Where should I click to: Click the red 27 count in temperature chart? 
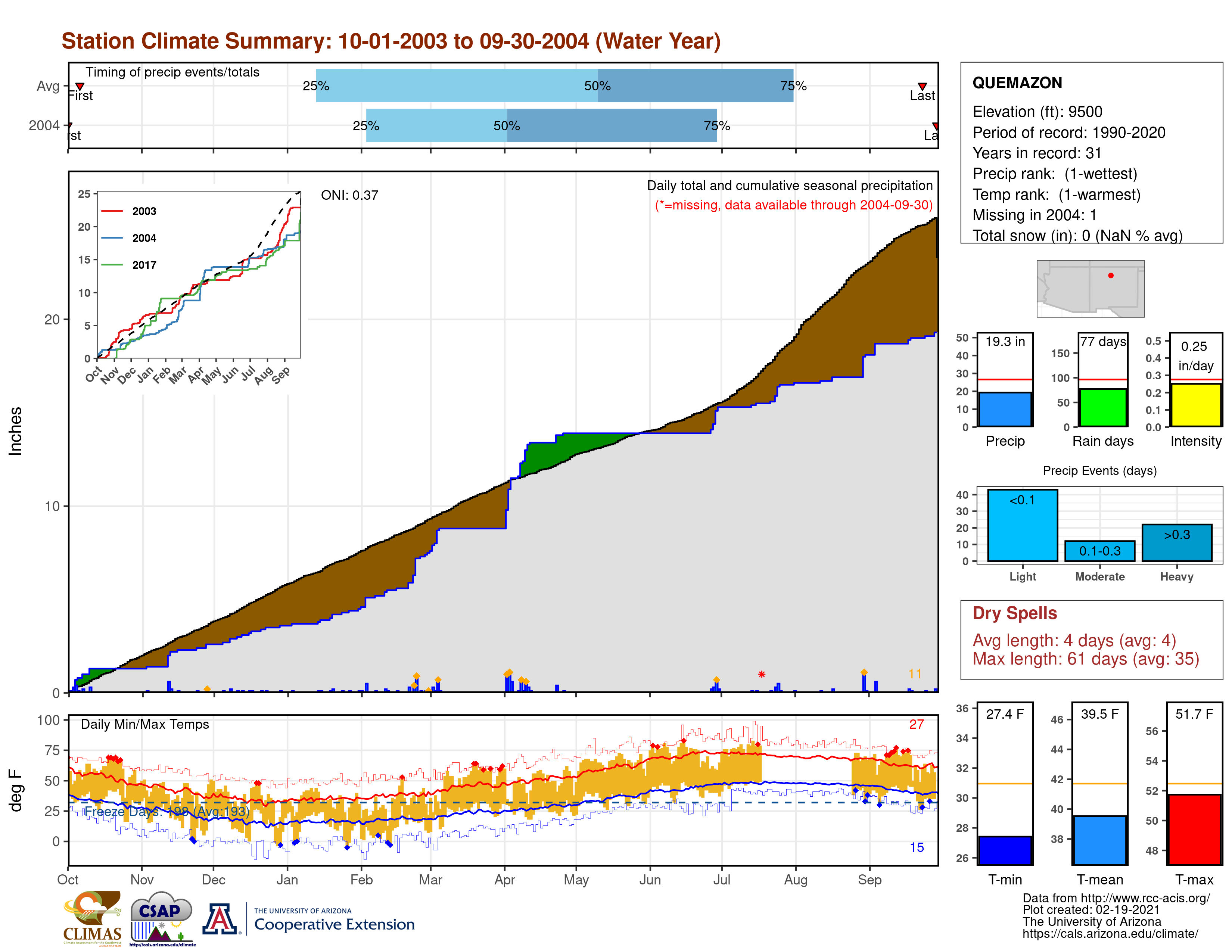tap(917, 724)
